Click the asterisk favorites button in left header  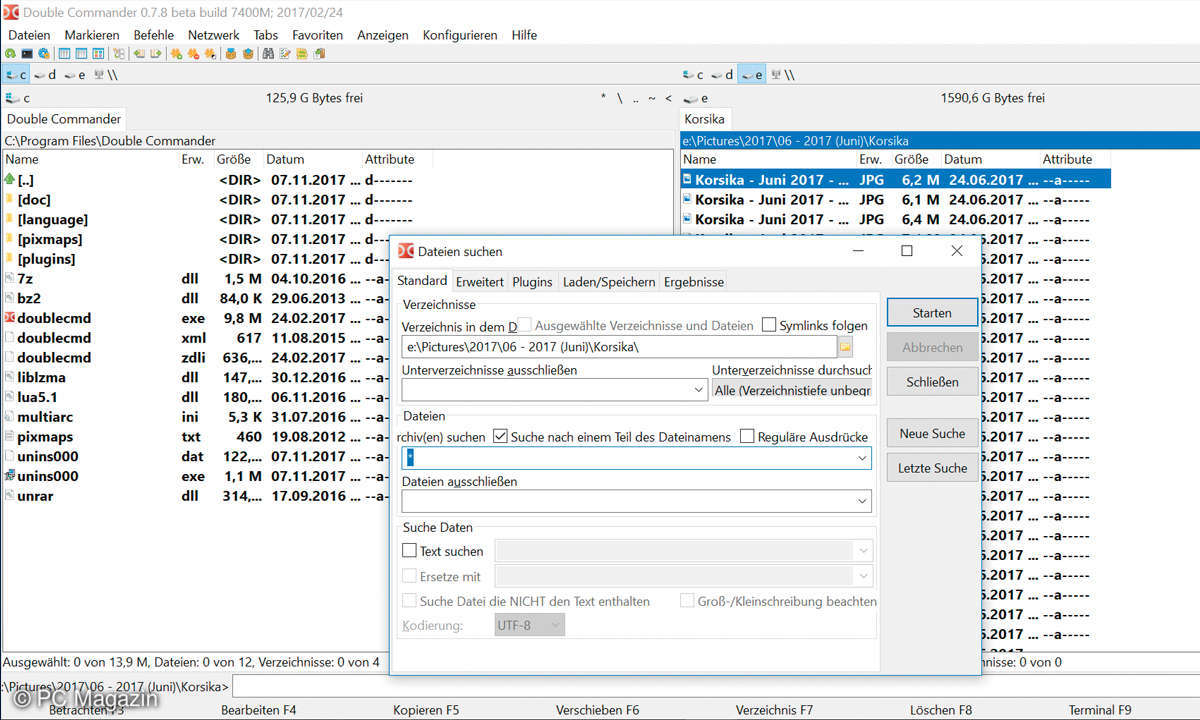click(603, 98)
